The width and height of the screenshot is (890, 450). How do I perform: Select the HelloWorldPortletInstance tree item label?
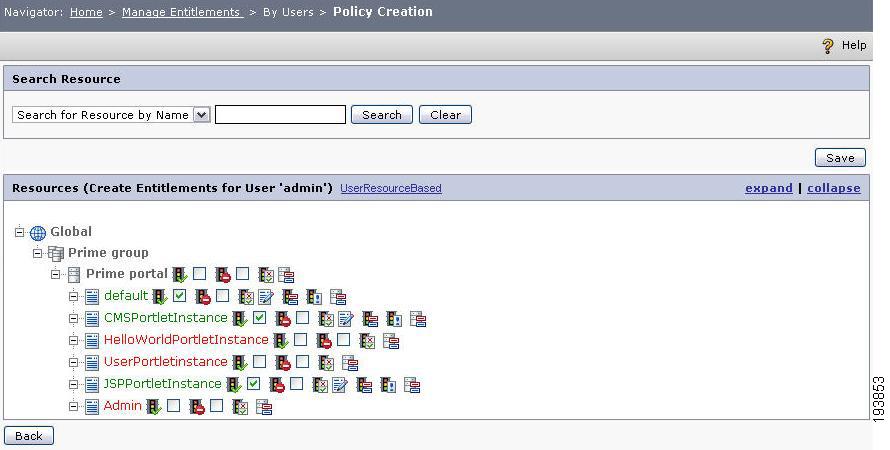click(186, 340)
